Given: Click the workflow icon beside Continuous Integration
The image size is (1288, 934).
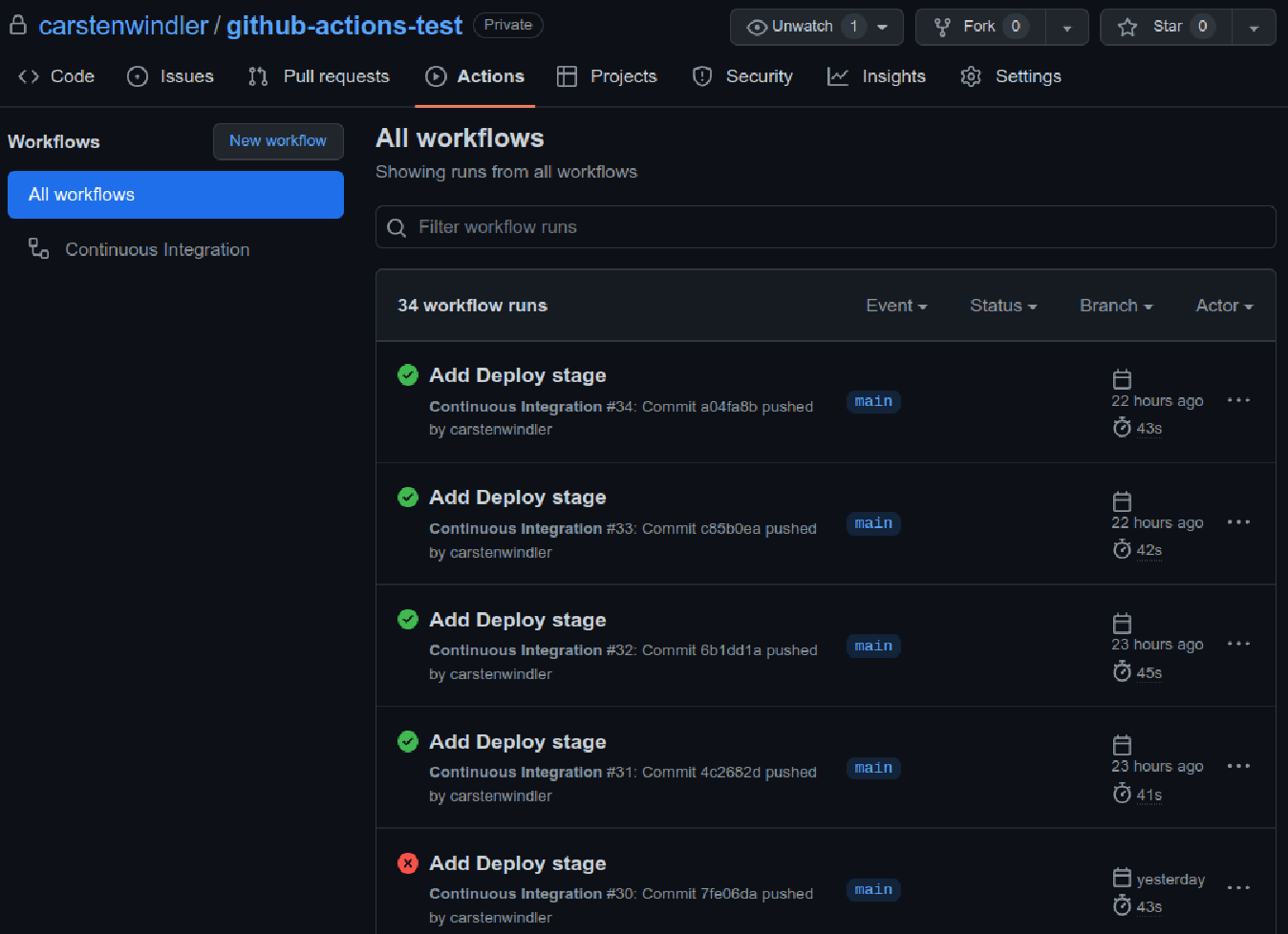Looking at the screenshot, I should click(x=38, y=249).
